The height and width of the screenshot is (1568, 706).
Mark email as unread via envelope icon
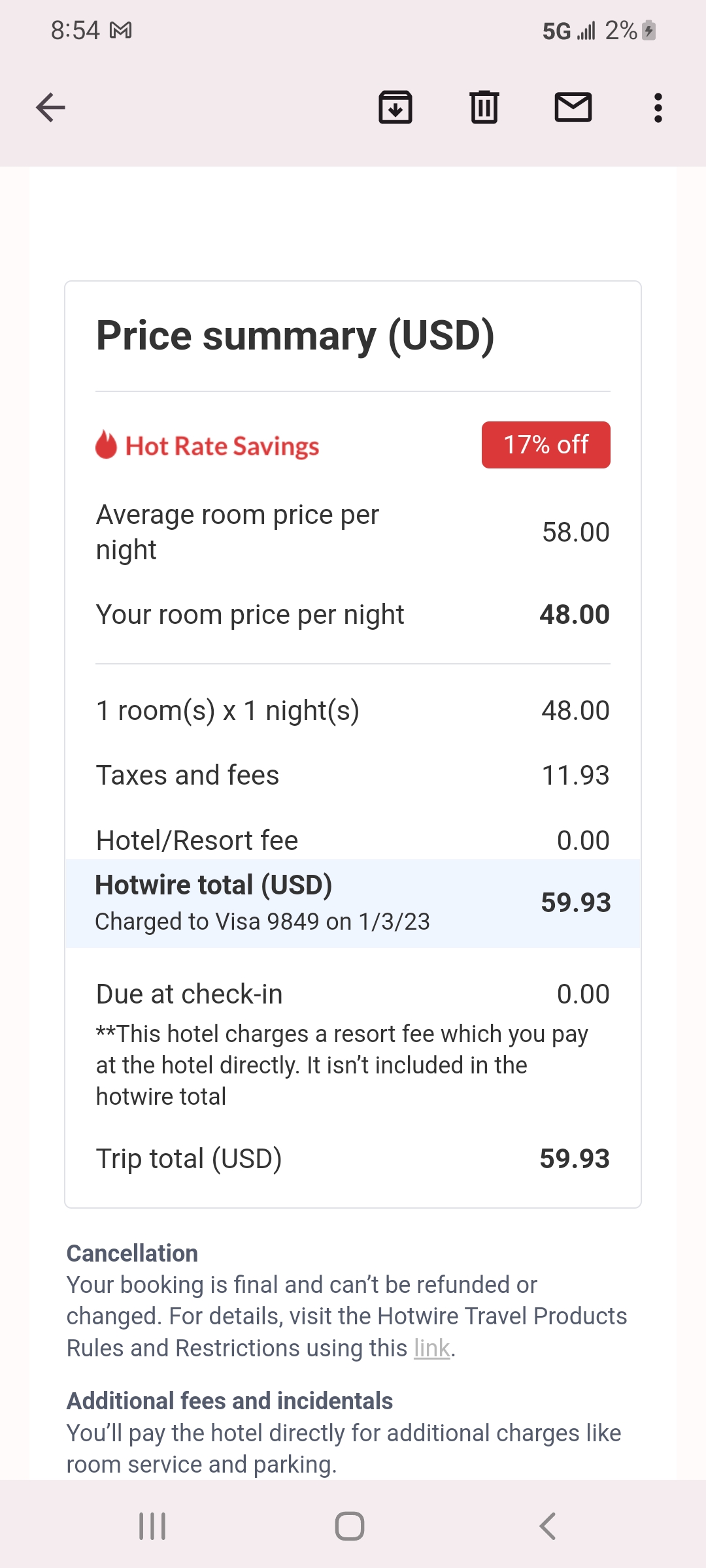(x=573, y=108)
